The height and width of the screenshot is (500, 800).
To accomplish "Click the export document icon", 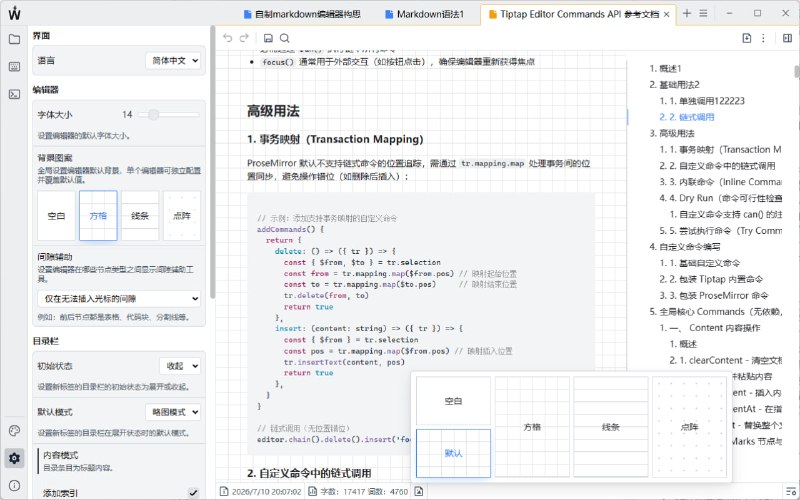I will coord(746,38).
